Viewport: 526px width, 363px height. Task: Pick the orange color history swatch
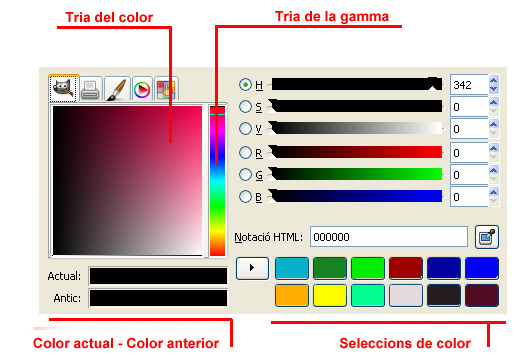pyautogui.click(x=292, y=296)
